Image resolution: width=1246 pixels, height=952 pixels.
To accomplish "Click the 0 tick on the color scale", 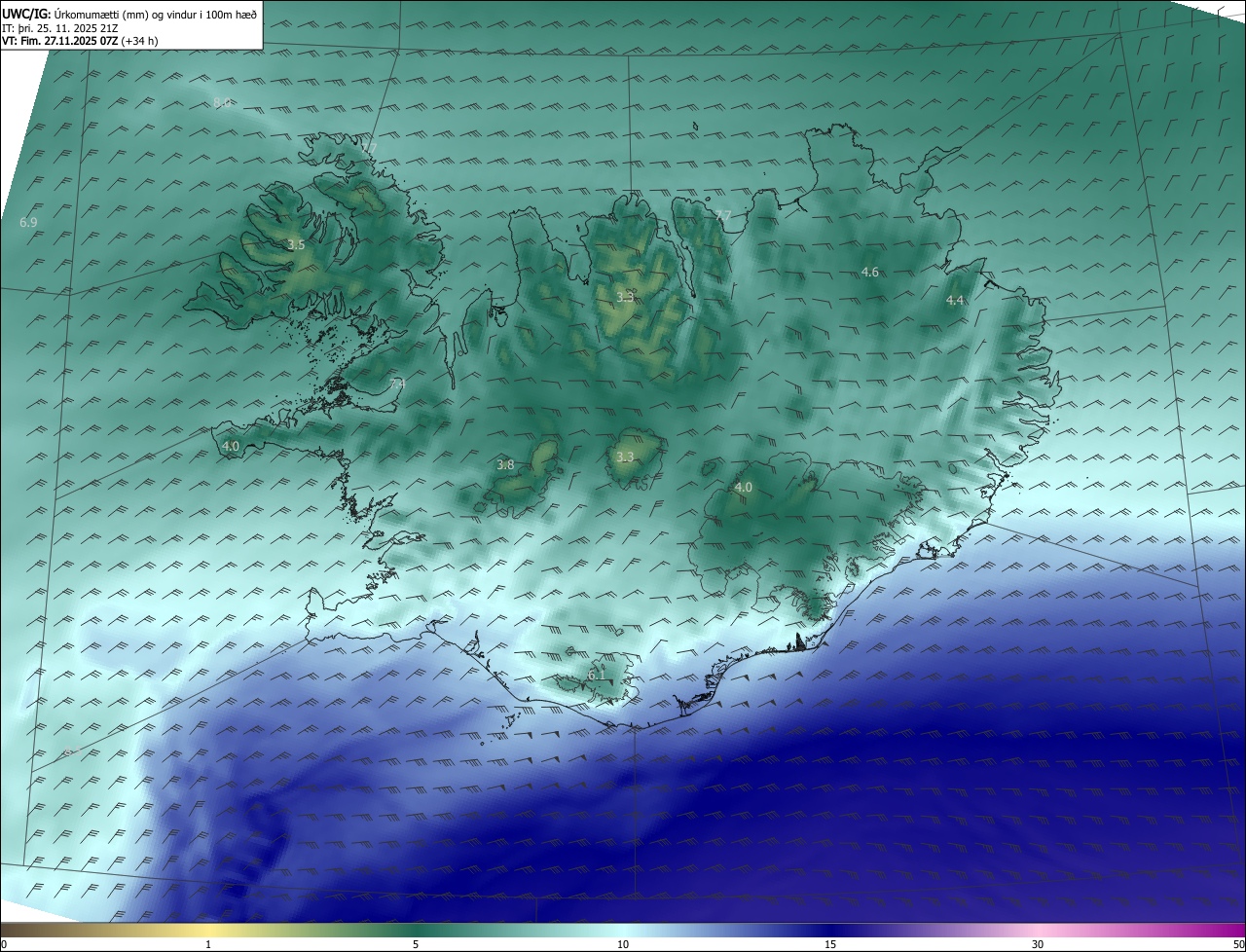I will [x=4, y=944].
